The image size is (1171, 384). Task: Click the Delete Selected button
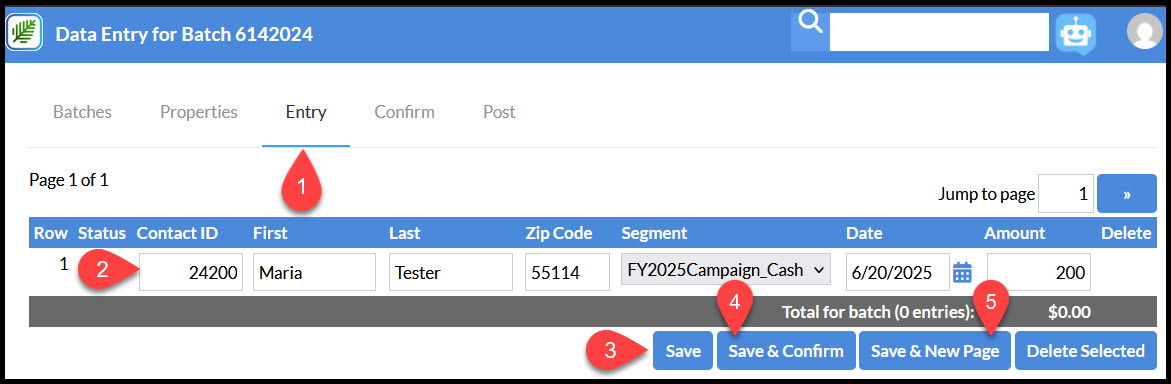tap(1085, 350)
